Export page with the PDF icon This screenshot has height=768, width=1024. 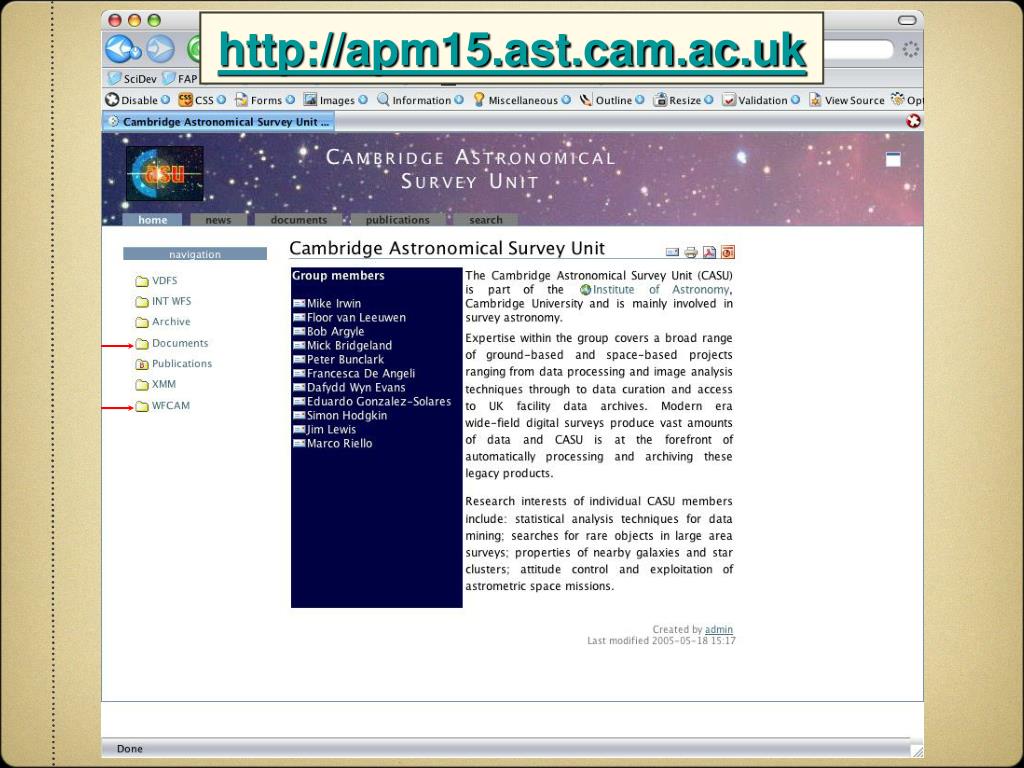click(709, 252)
